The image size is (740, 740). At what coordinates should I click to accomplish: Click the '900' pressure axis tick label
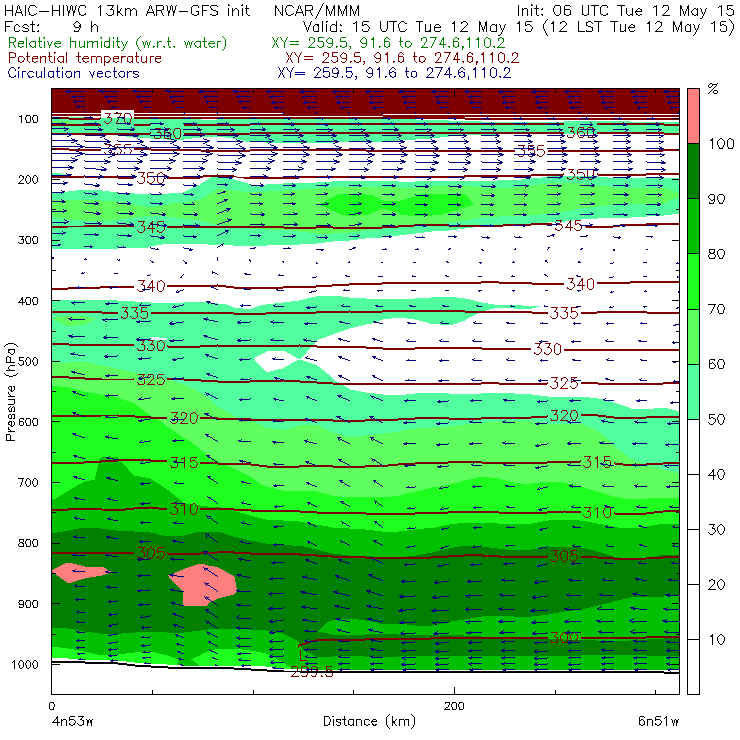point(28,604)
